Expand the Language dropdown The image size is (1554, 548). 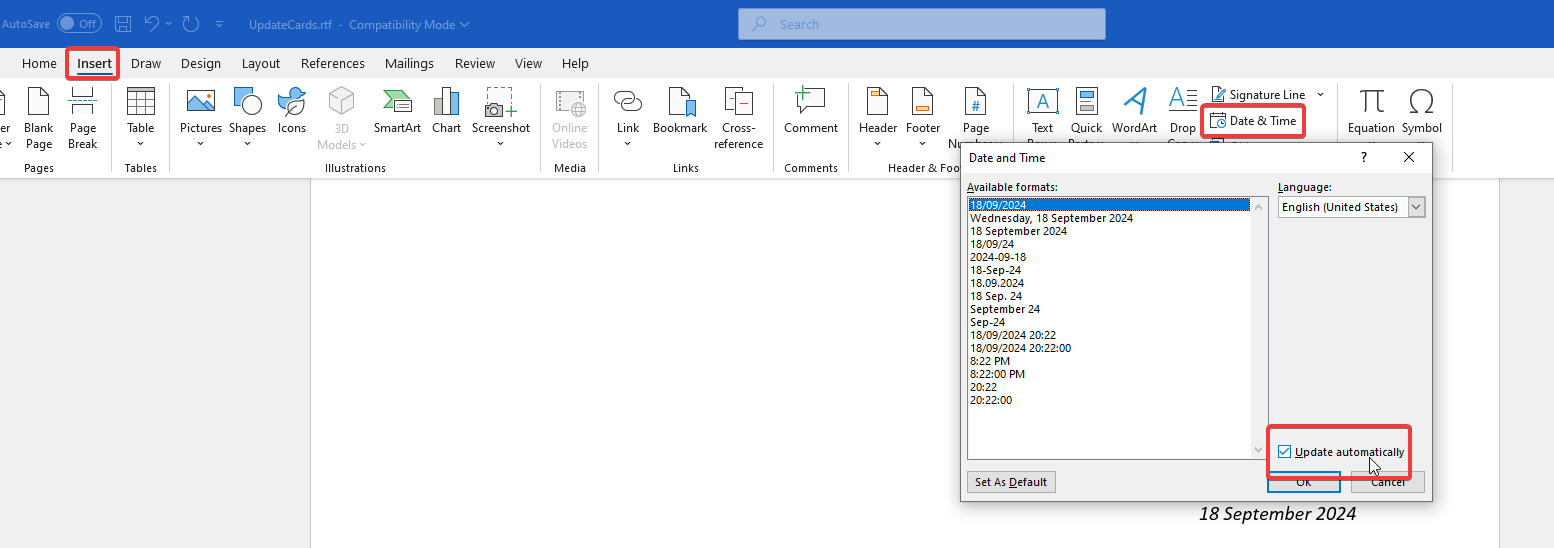(1416, 207)
